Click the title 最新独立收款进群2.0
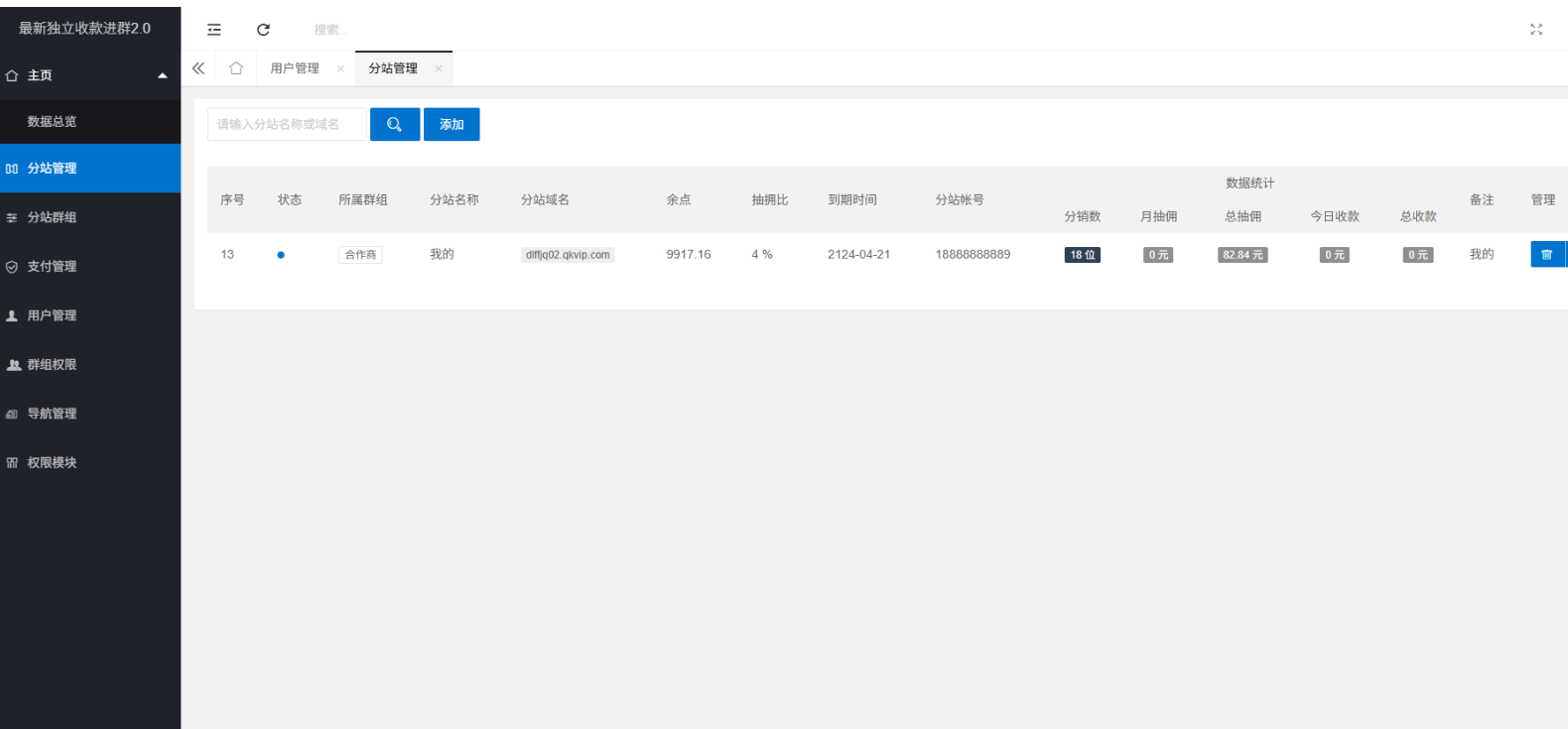The height and width of the screenshot is (729, 1568). tap(84, 28)
